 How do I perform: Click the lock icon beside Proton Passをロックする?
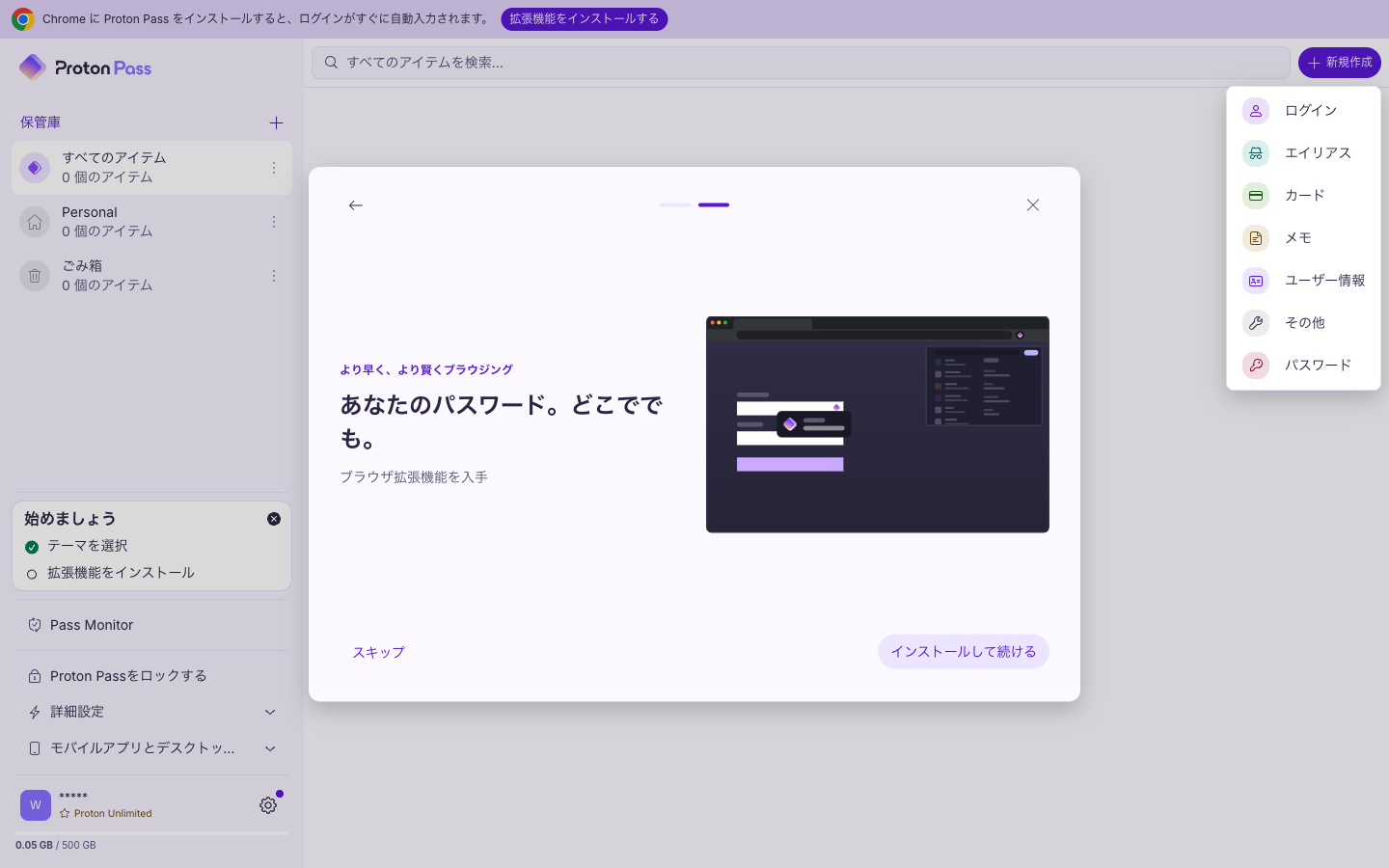tap(35, 676)
